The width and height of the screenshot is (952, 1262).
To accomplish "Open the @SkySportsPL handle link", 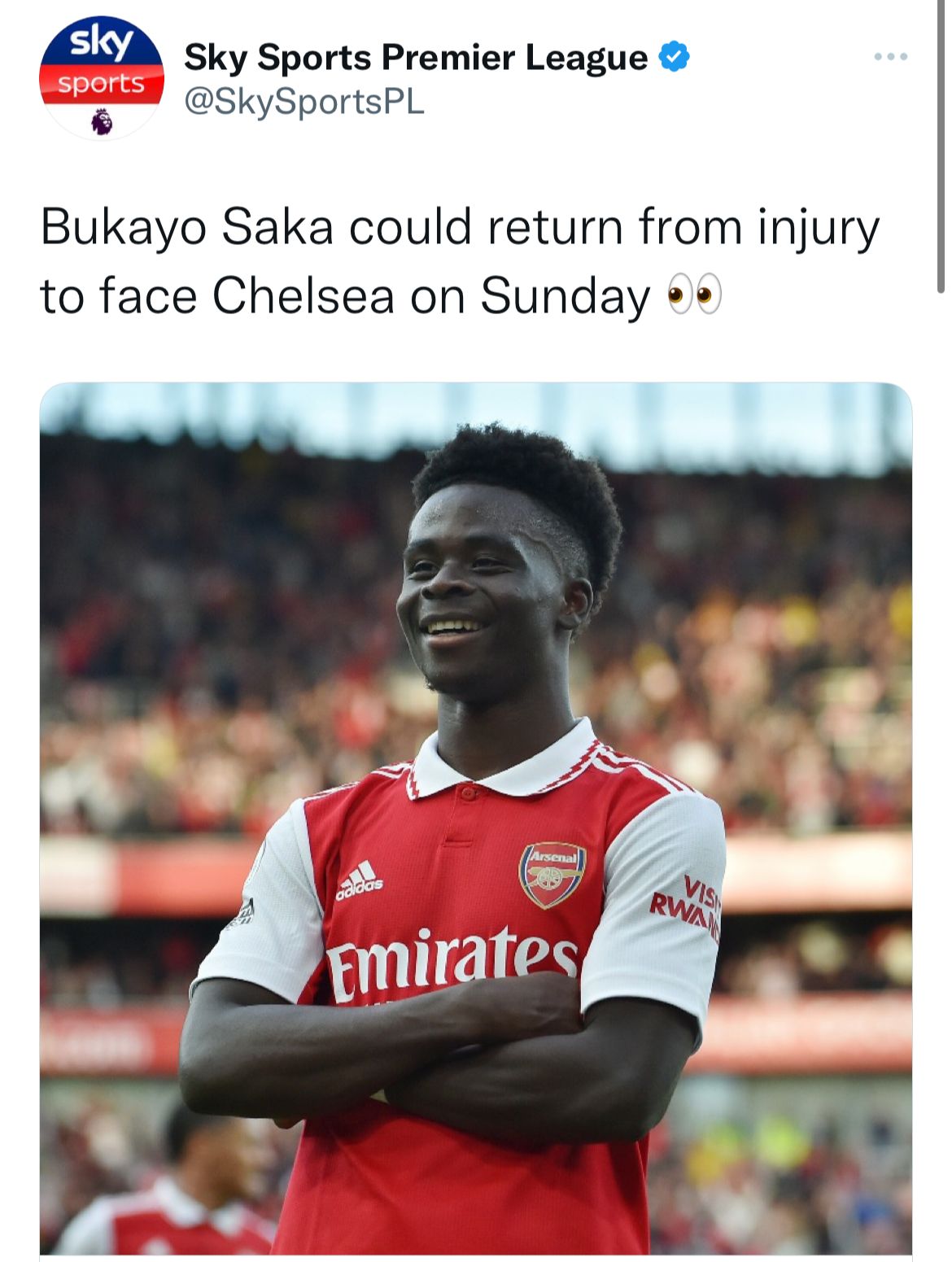I will pos(304,103).
